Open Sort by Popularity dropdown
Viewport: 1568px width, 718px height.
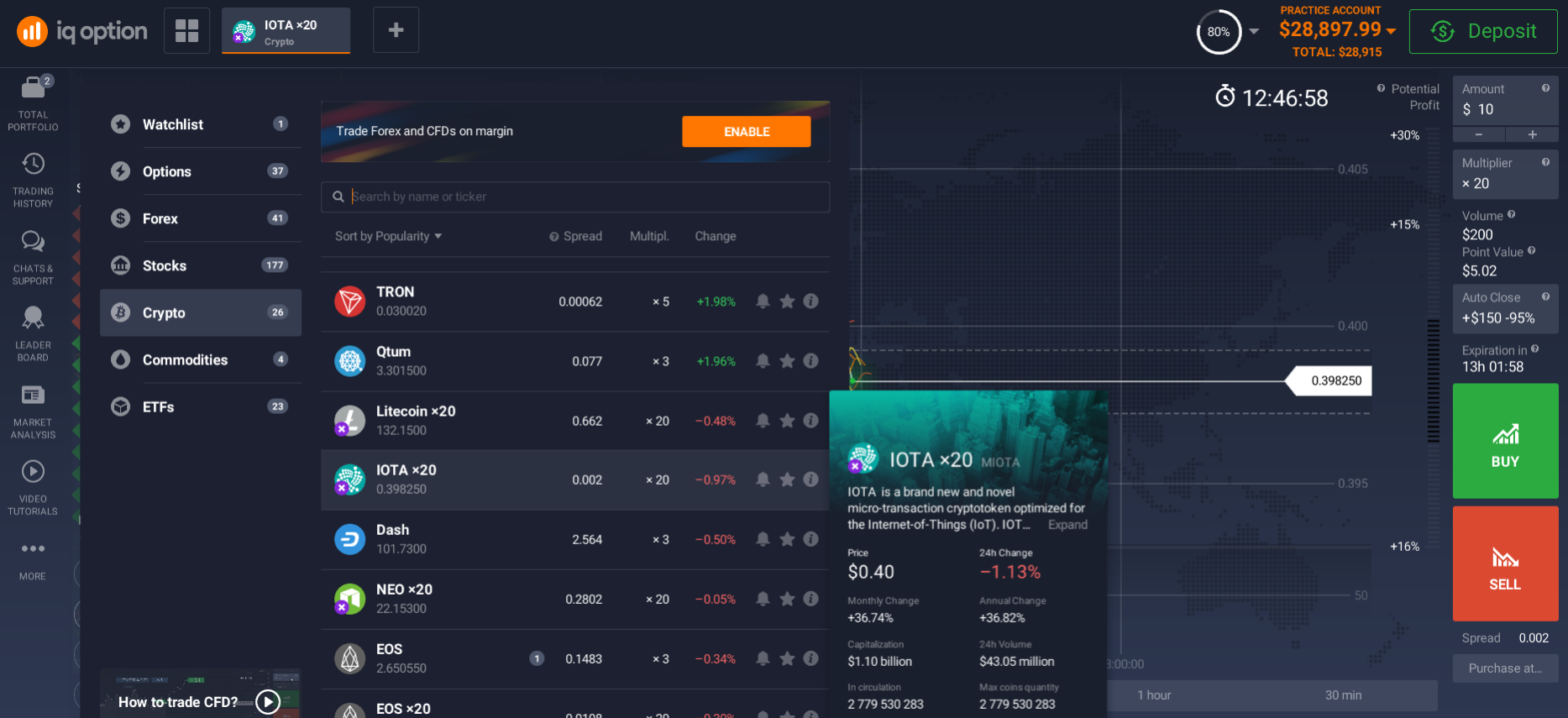(388, 236)
